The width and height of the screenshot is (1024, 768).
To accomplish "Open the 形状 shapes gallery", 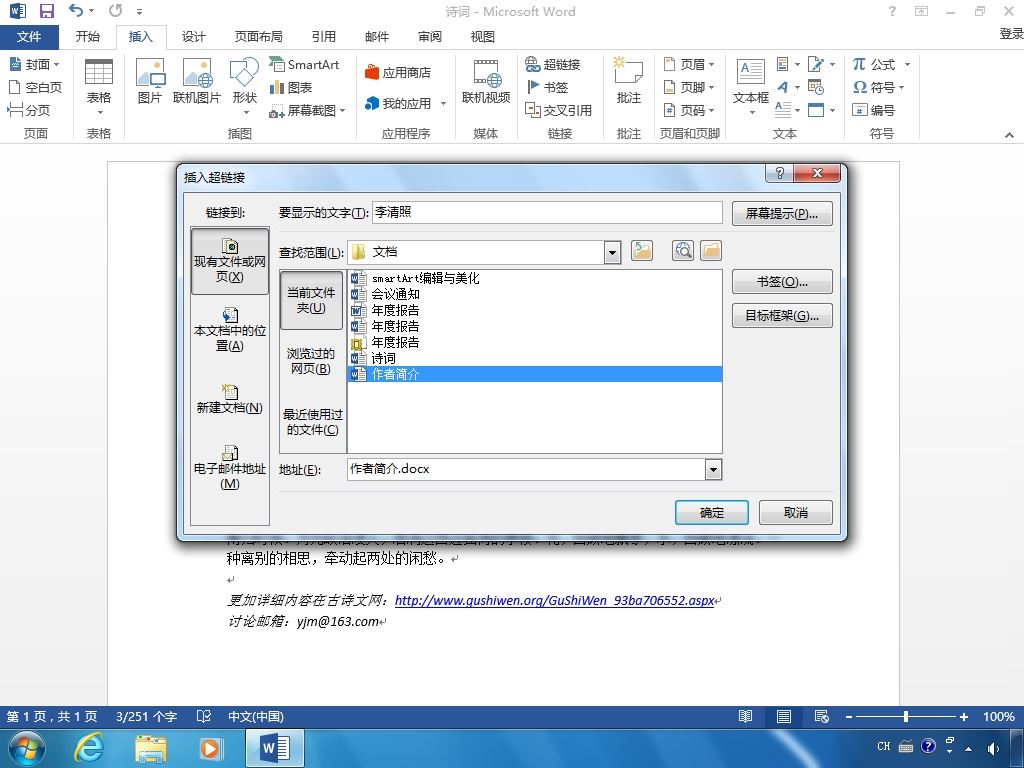I will 245,86.
